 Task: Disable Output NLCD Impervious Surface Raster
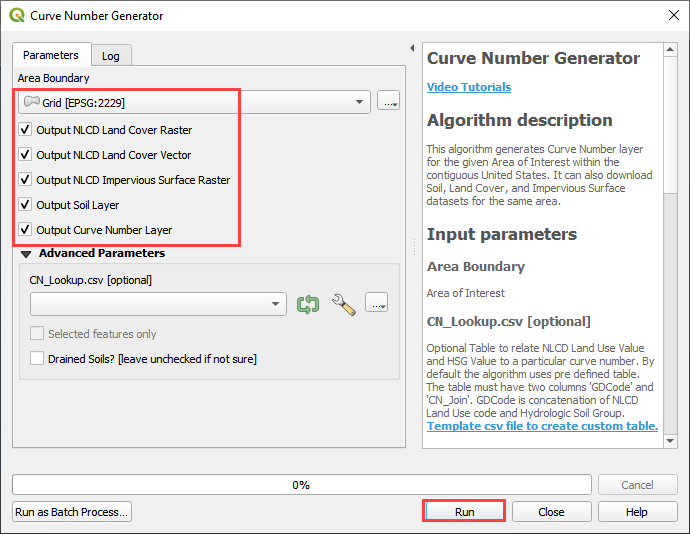tap(25, 180)
